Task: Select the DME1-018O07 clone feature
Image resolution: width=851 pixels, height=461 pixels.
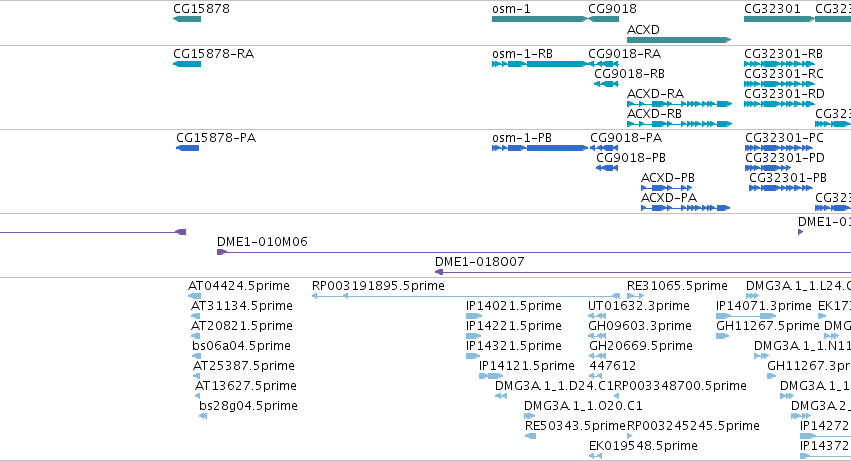Action: (x=643, y=273)
